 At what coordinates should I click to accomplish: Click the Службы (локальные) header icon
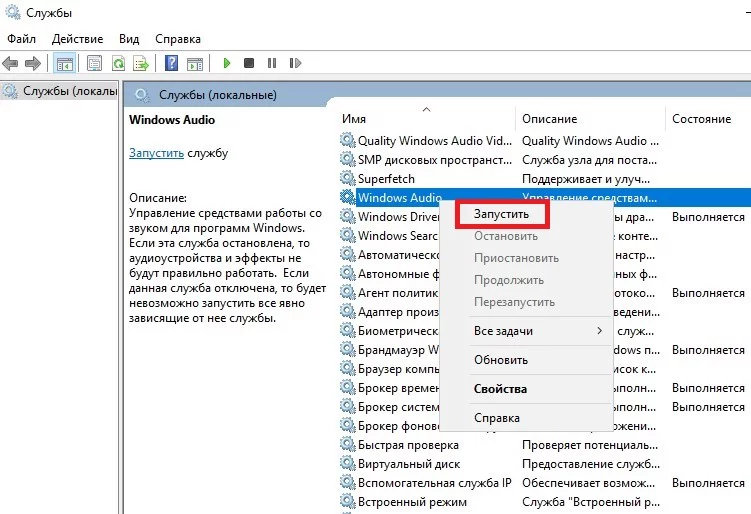(142, 95)
